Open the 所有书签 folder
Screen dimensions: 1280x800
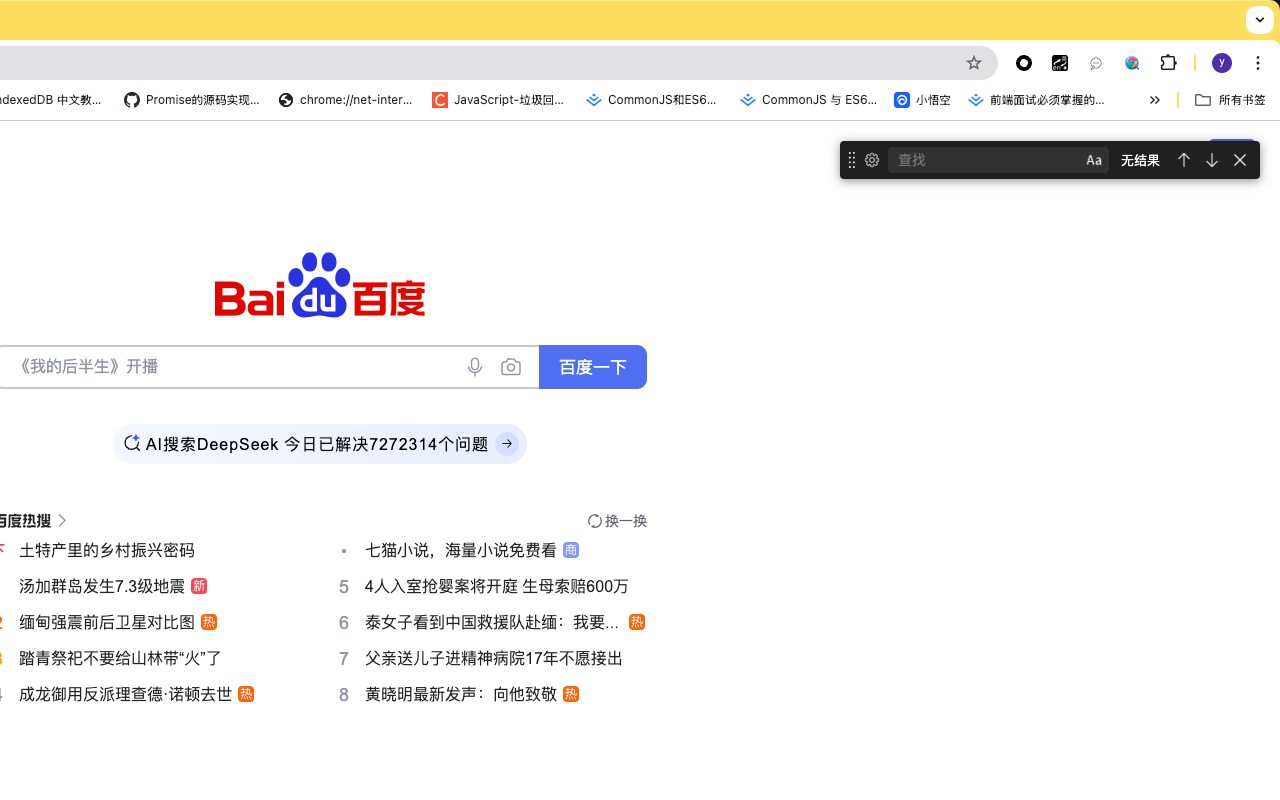(x=1231, y=100)
